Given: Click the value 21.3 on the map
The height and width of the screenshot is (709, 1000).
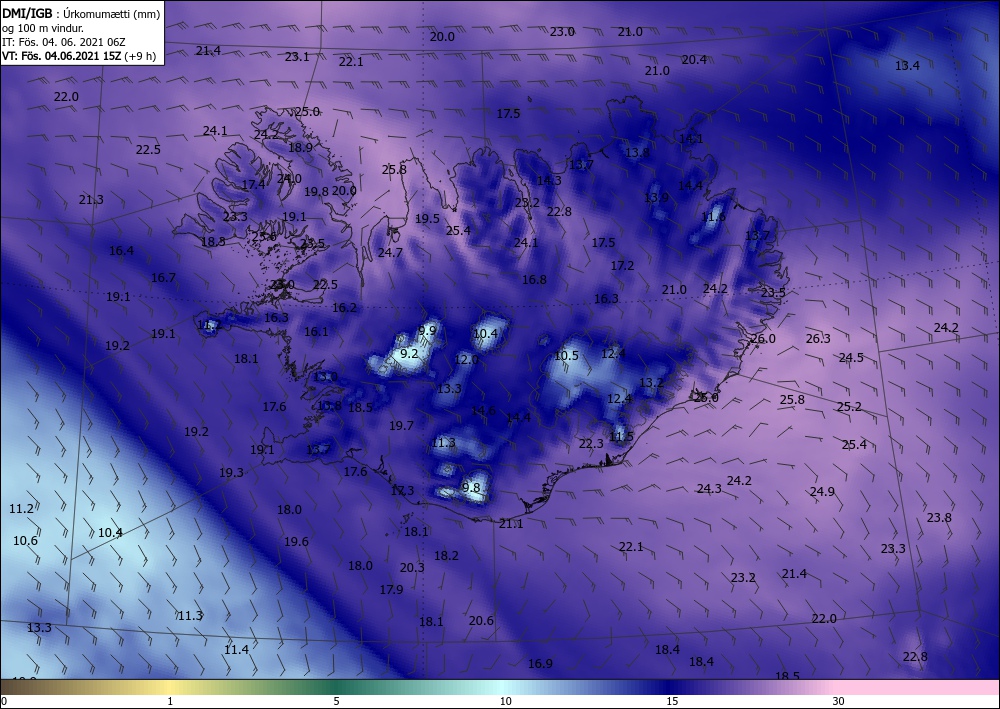Looking at the screenshot, I should click(x=91, y=200).
